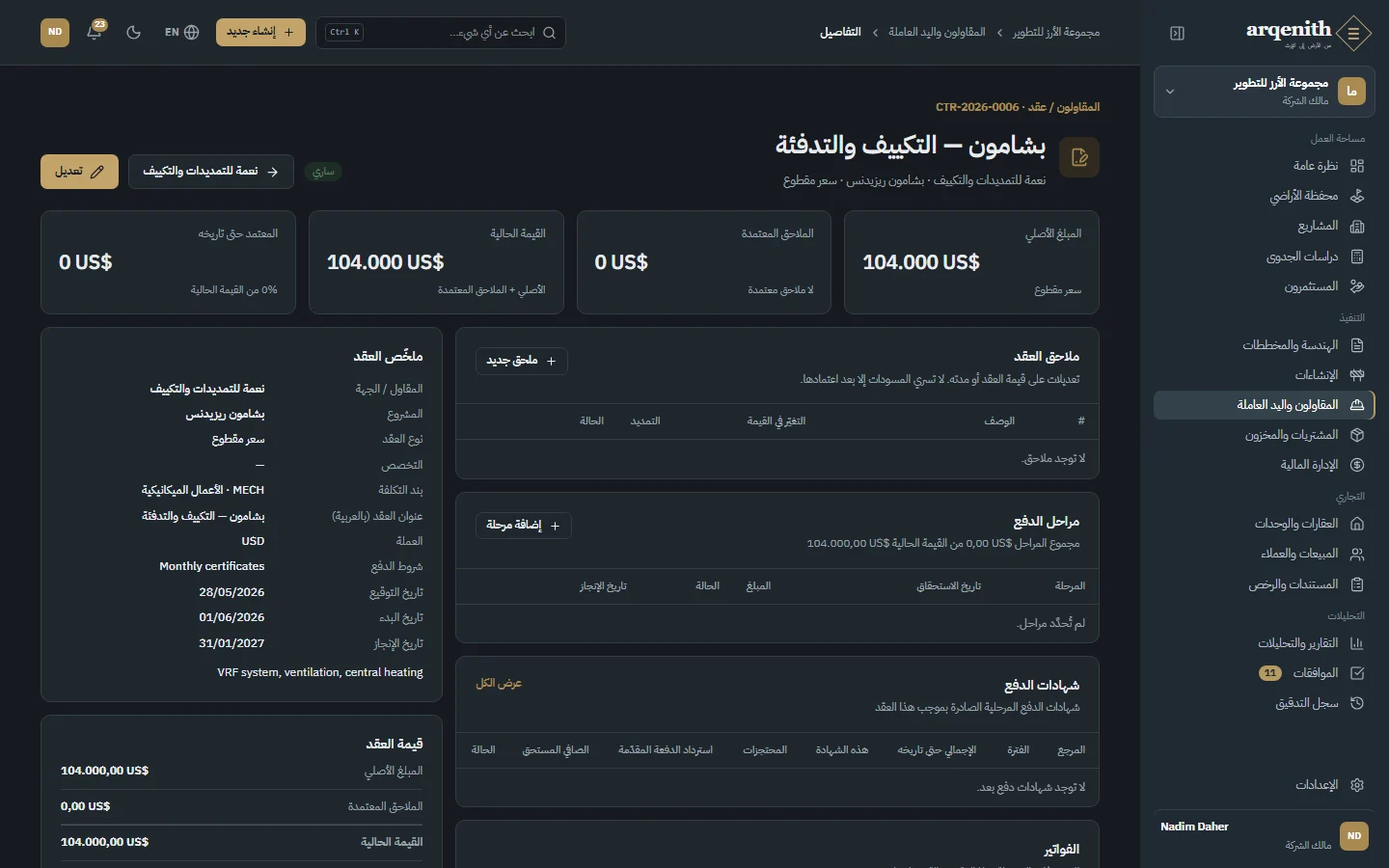
Task: Click the CTR-2026-0006 contract reference
Action: coord(977,107)
